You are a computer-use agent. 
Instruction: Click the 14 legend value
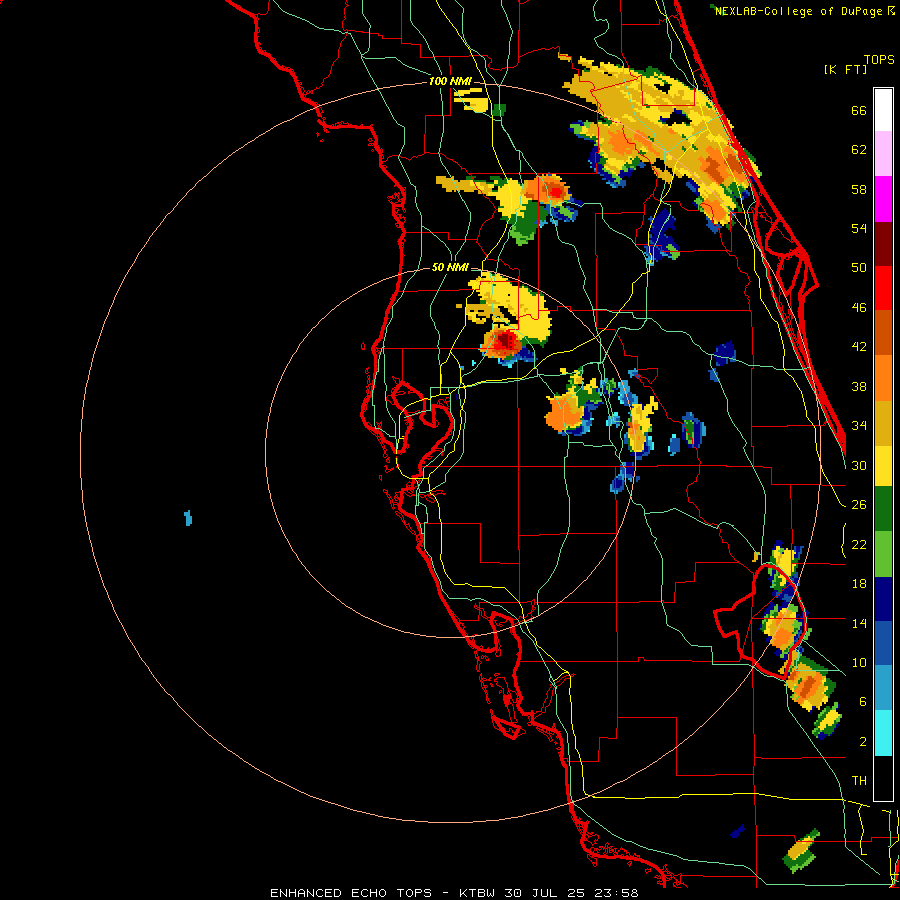point(859,623)
